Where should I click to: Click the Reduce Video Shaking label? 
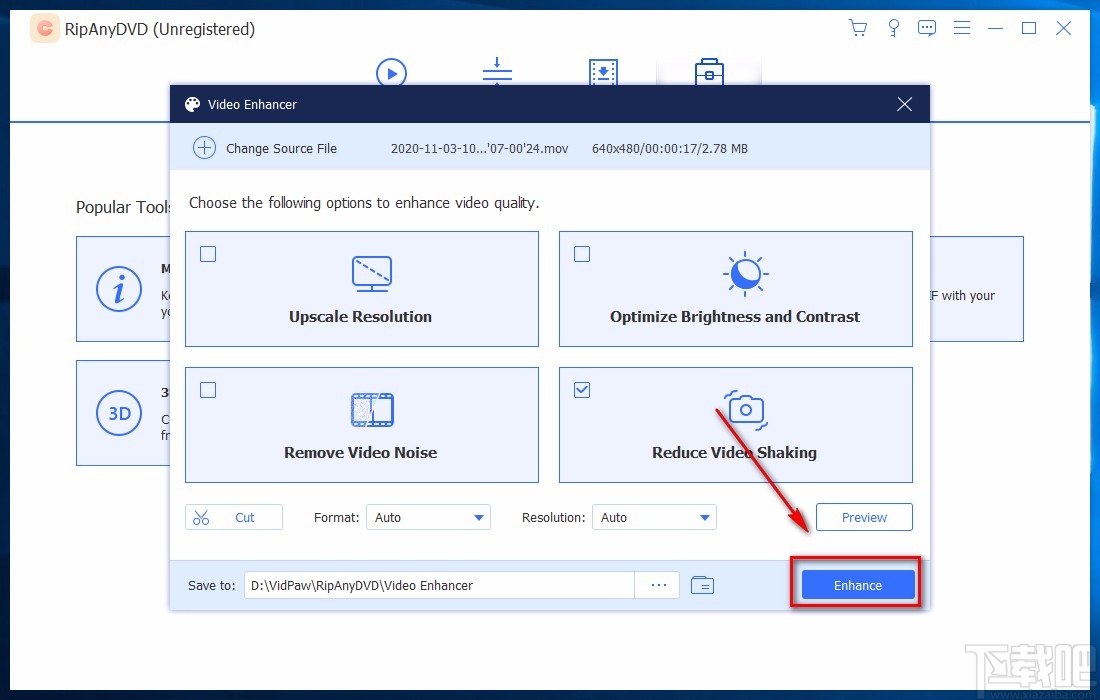click(735, 452)
